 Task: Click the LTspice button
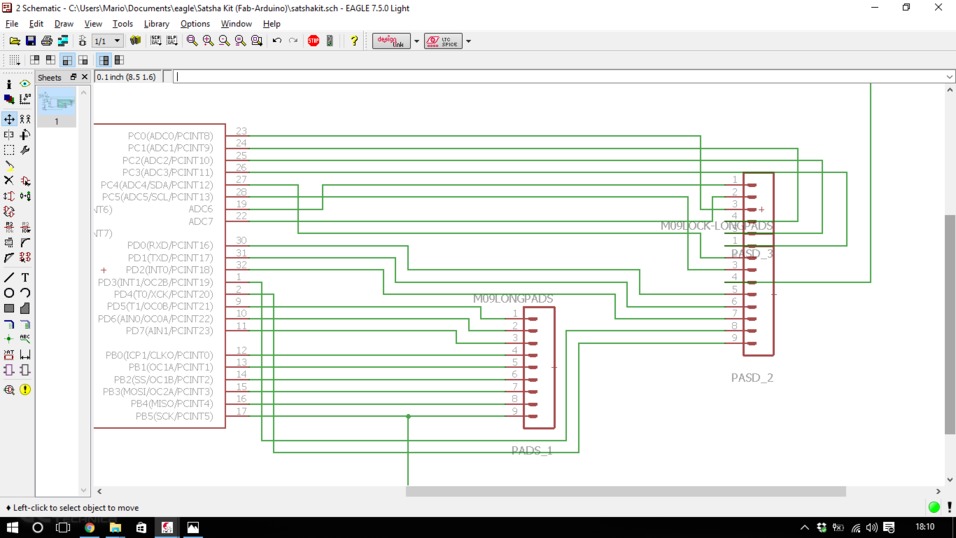click(443, 41)
